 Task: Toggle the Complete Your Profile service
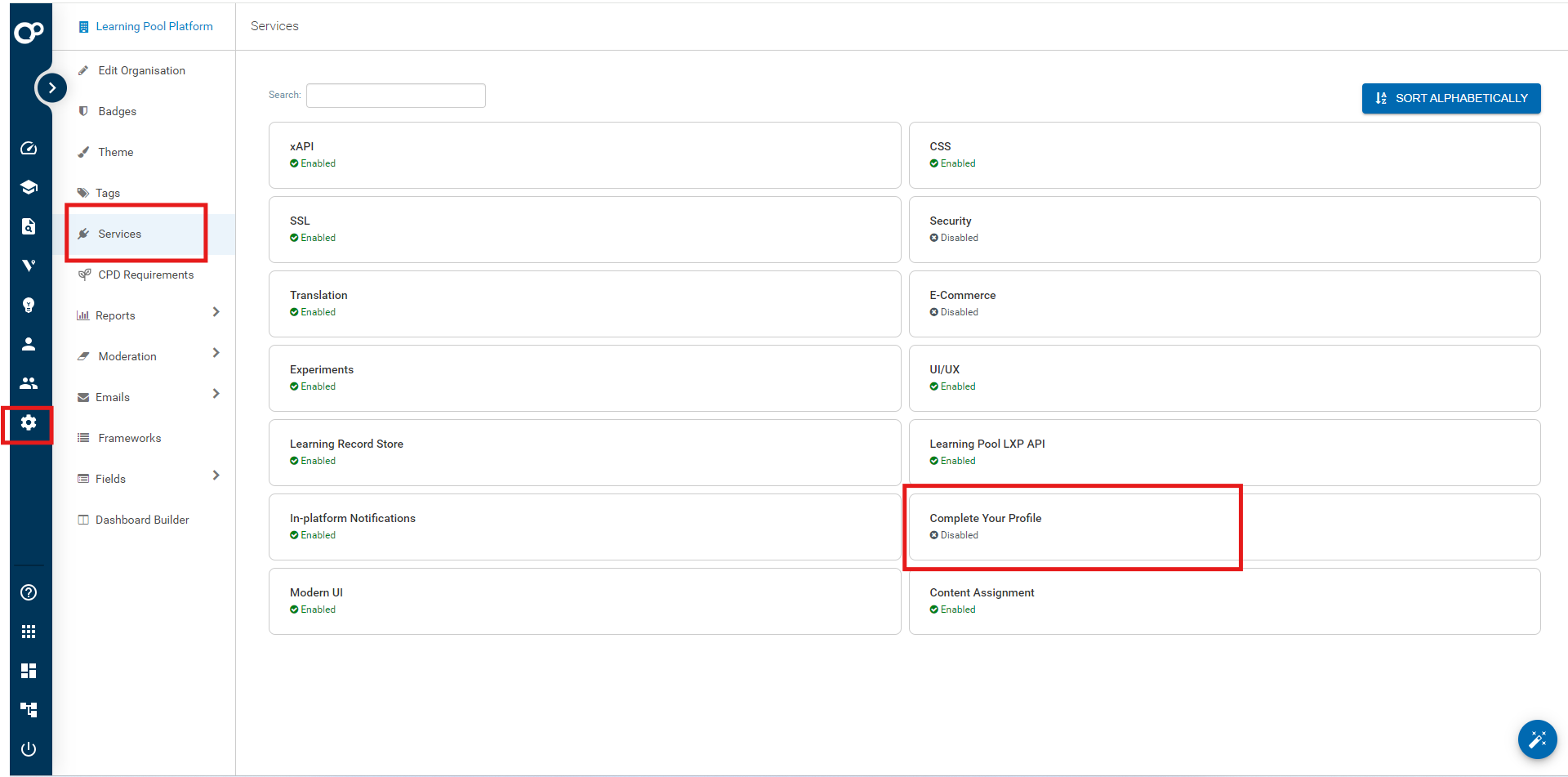click(1223, 526)
